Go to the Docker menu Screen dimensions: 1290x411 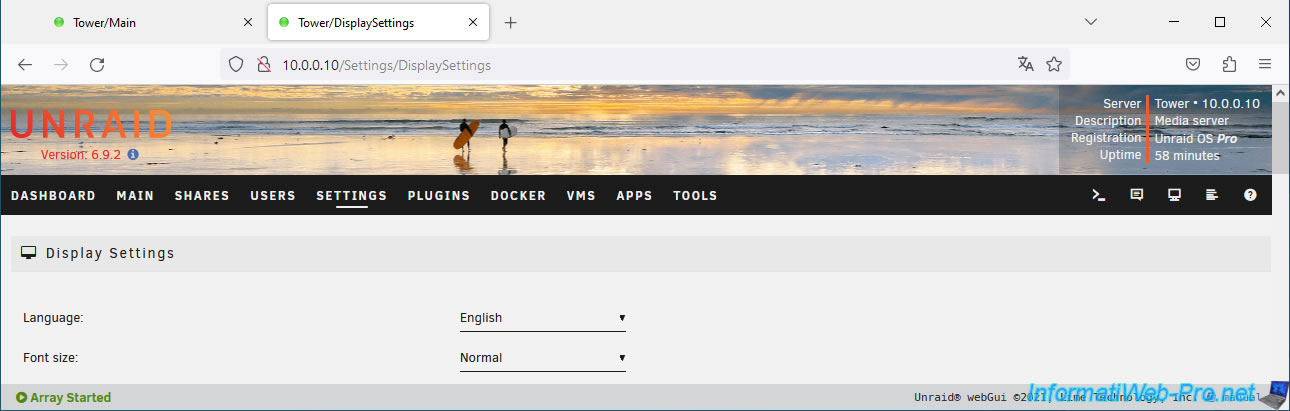(x=518, y=196)
